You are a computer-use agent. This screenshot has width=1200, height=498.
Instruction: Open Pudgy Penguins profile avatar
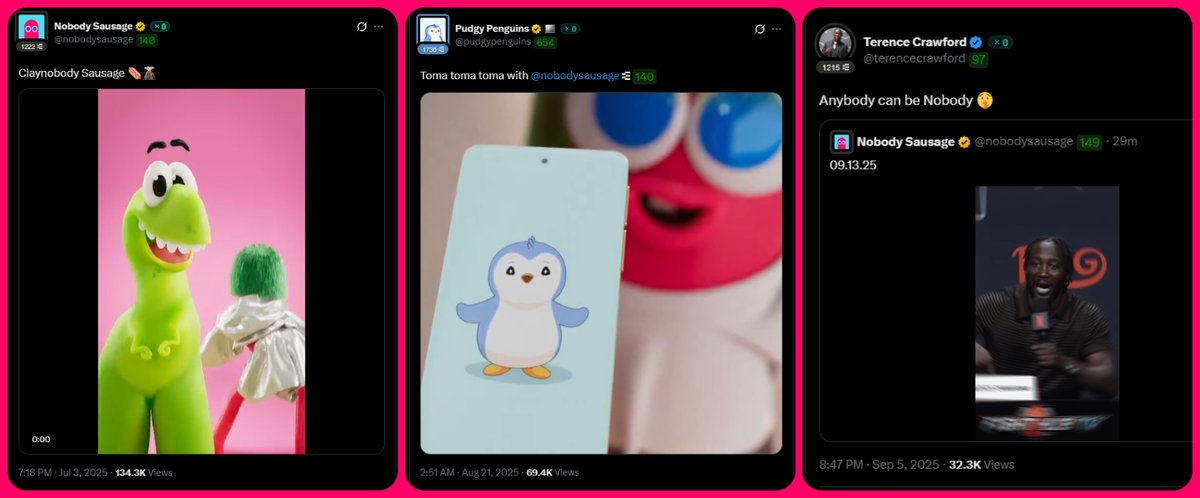point(432,29)
